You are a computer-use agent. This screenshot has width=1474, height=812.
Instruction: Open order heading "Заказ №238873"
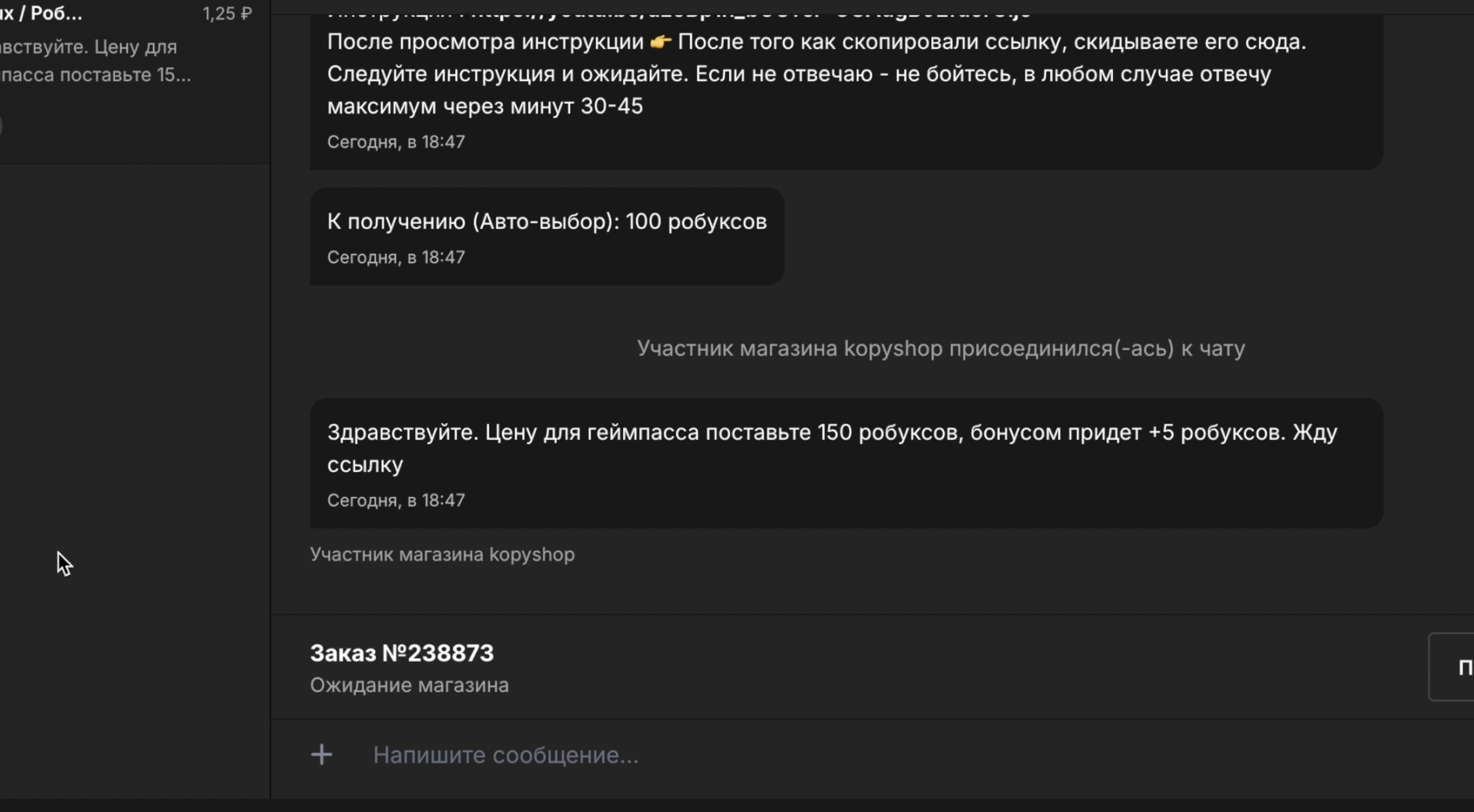[402, 653]
